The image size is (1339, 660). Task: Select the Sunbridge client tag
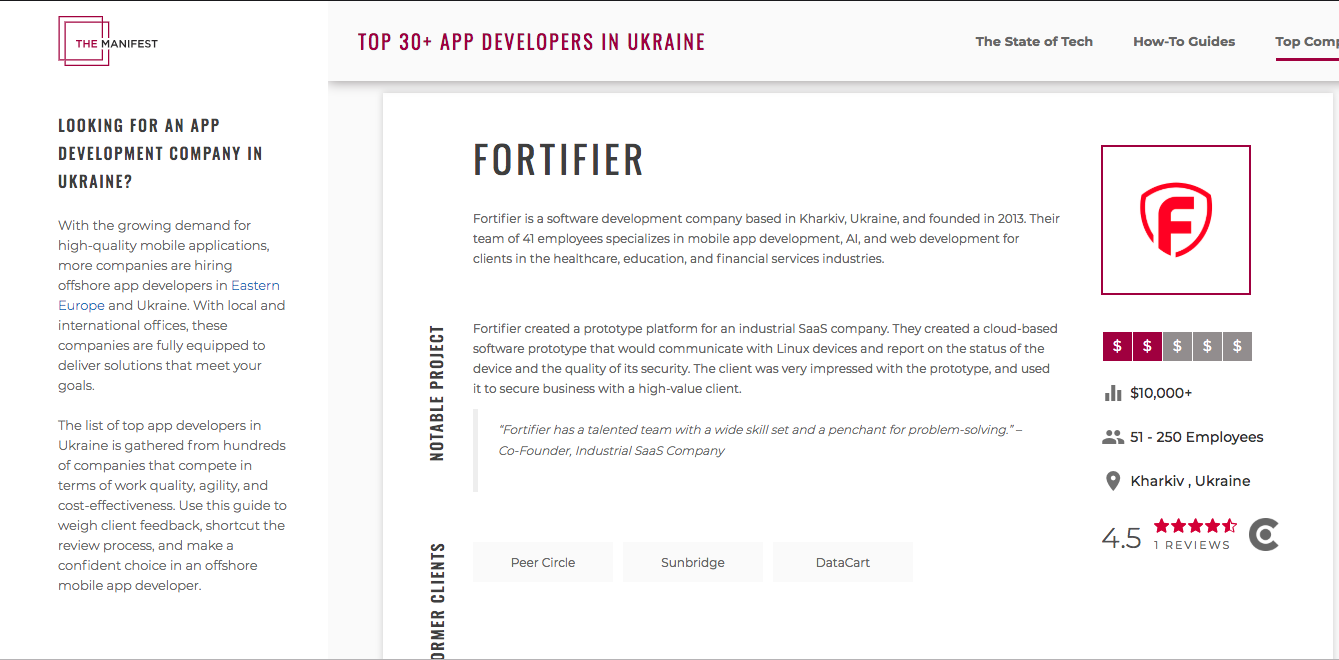click(693, 562)
